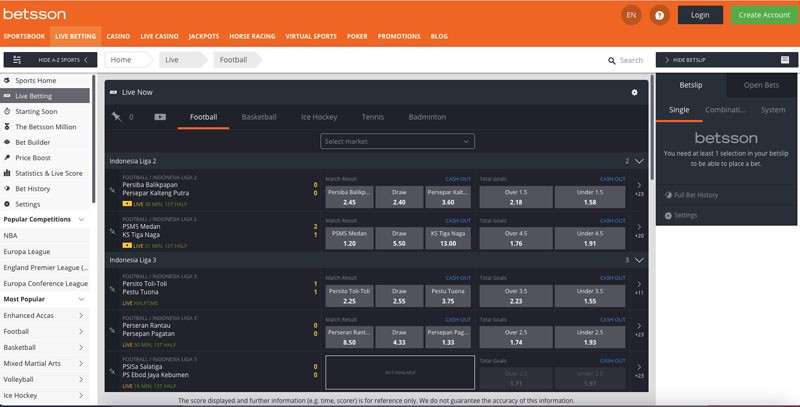Open betslip Settings gear link

[x=681, y=215]
